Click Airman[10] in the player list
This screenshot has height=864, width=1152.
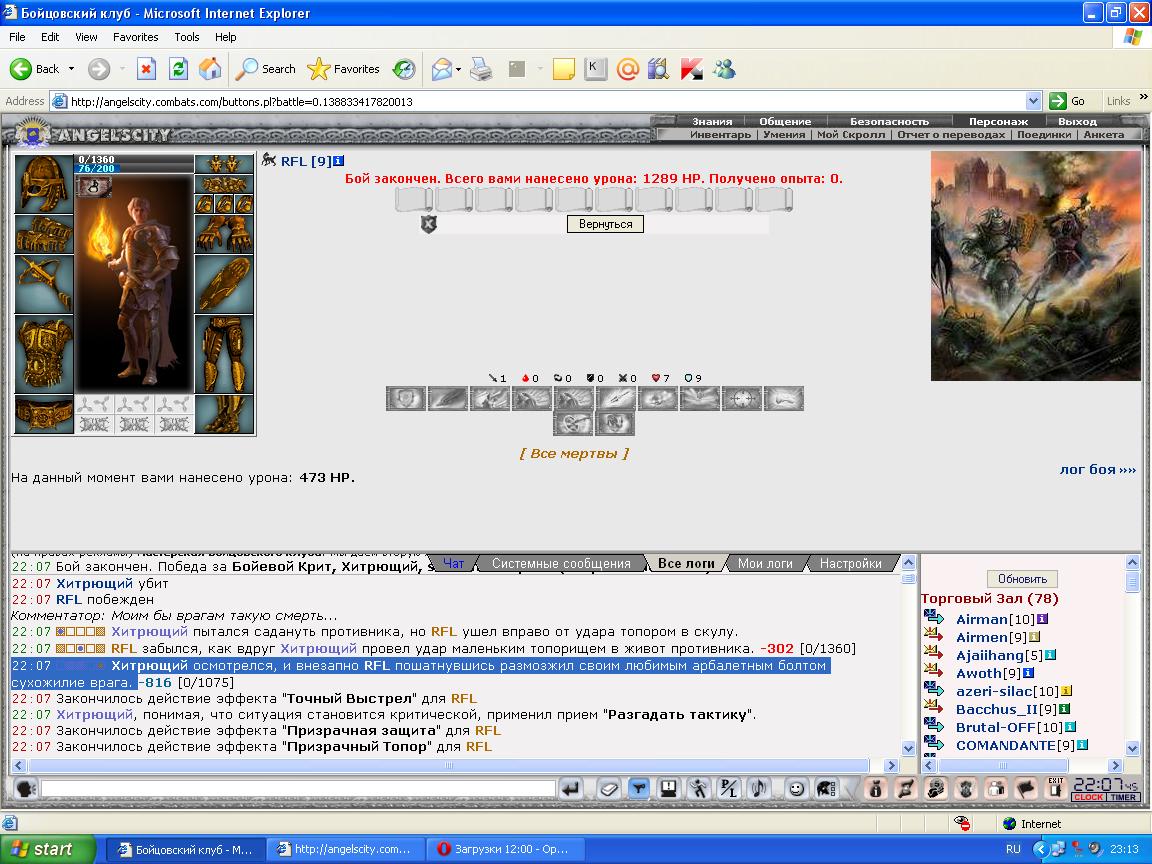click(994, 619)
